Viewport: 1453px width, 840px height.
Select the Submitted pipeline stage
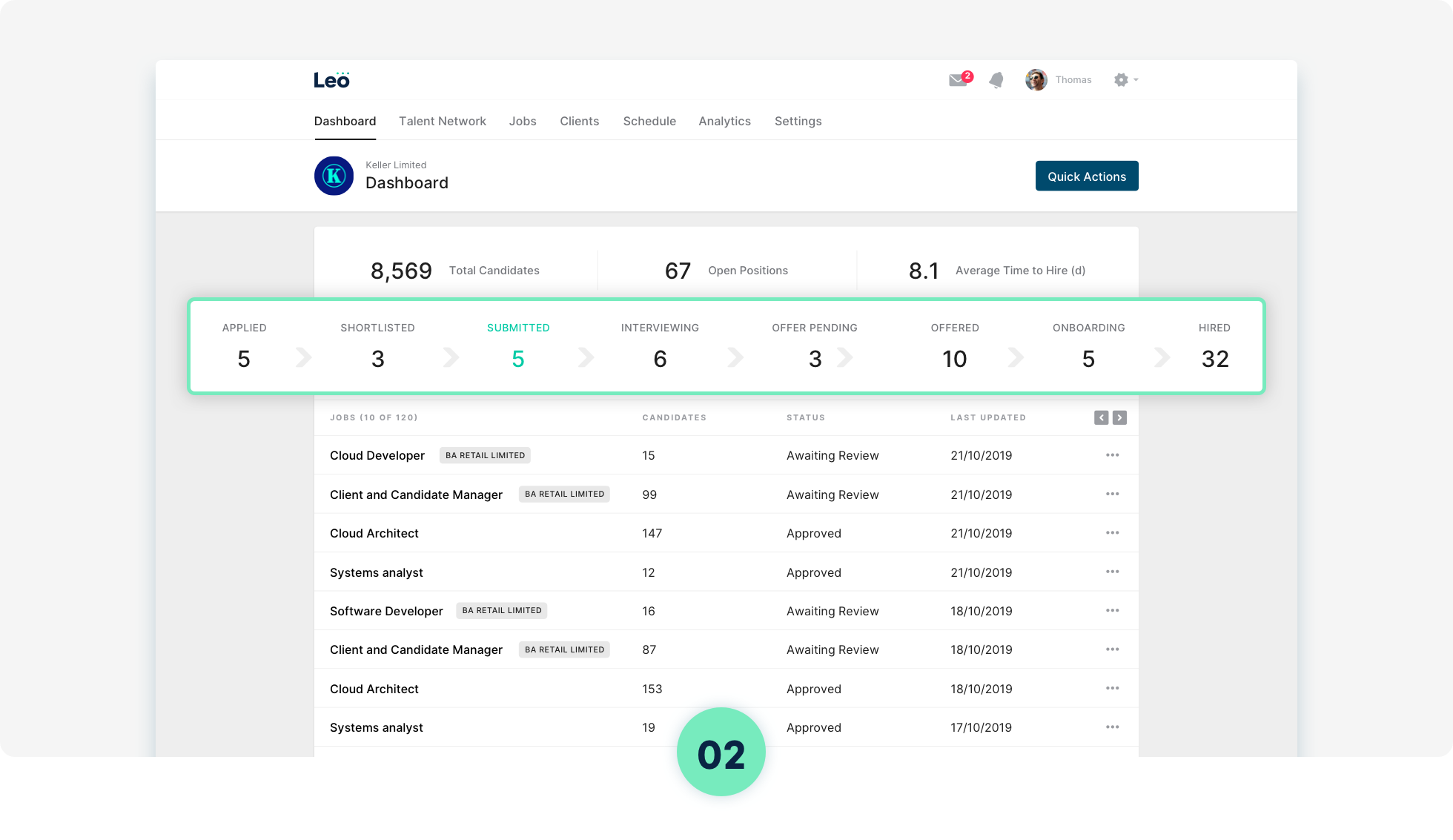pos(518,346)
